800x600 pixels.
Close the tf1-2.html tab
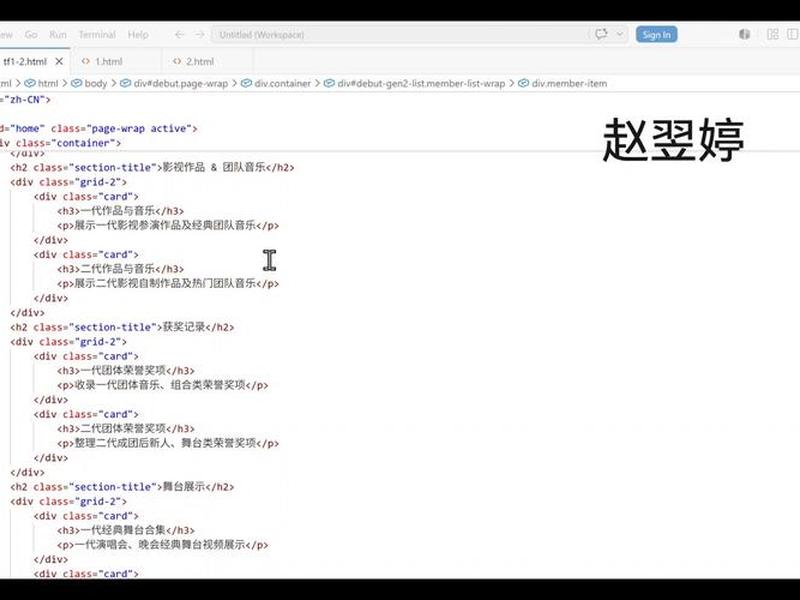(59, 61)
